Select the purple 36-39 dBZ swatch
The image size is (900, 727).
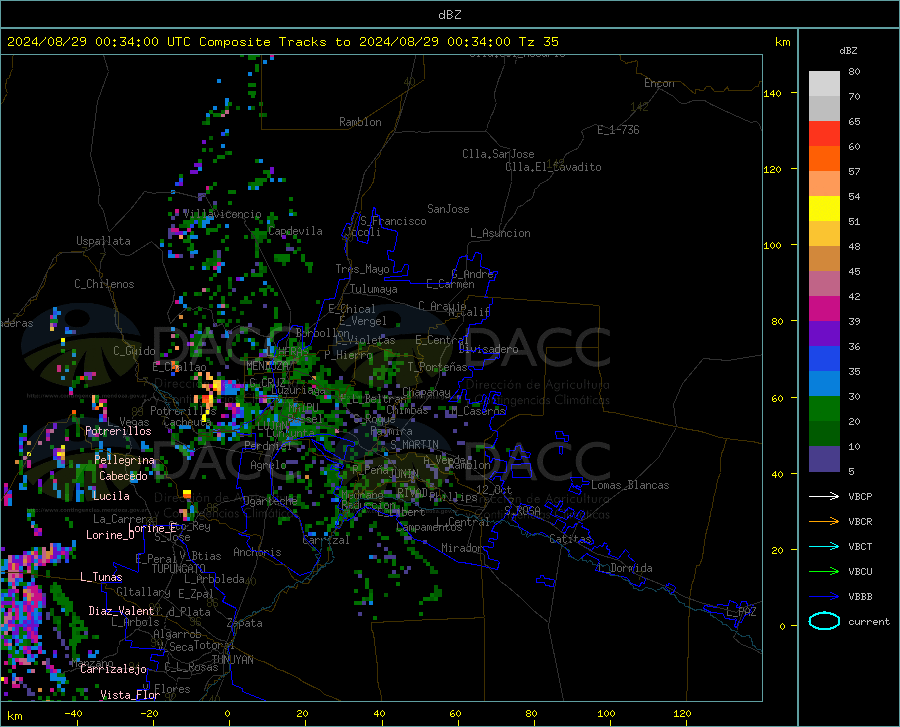[x=824, y=334]
